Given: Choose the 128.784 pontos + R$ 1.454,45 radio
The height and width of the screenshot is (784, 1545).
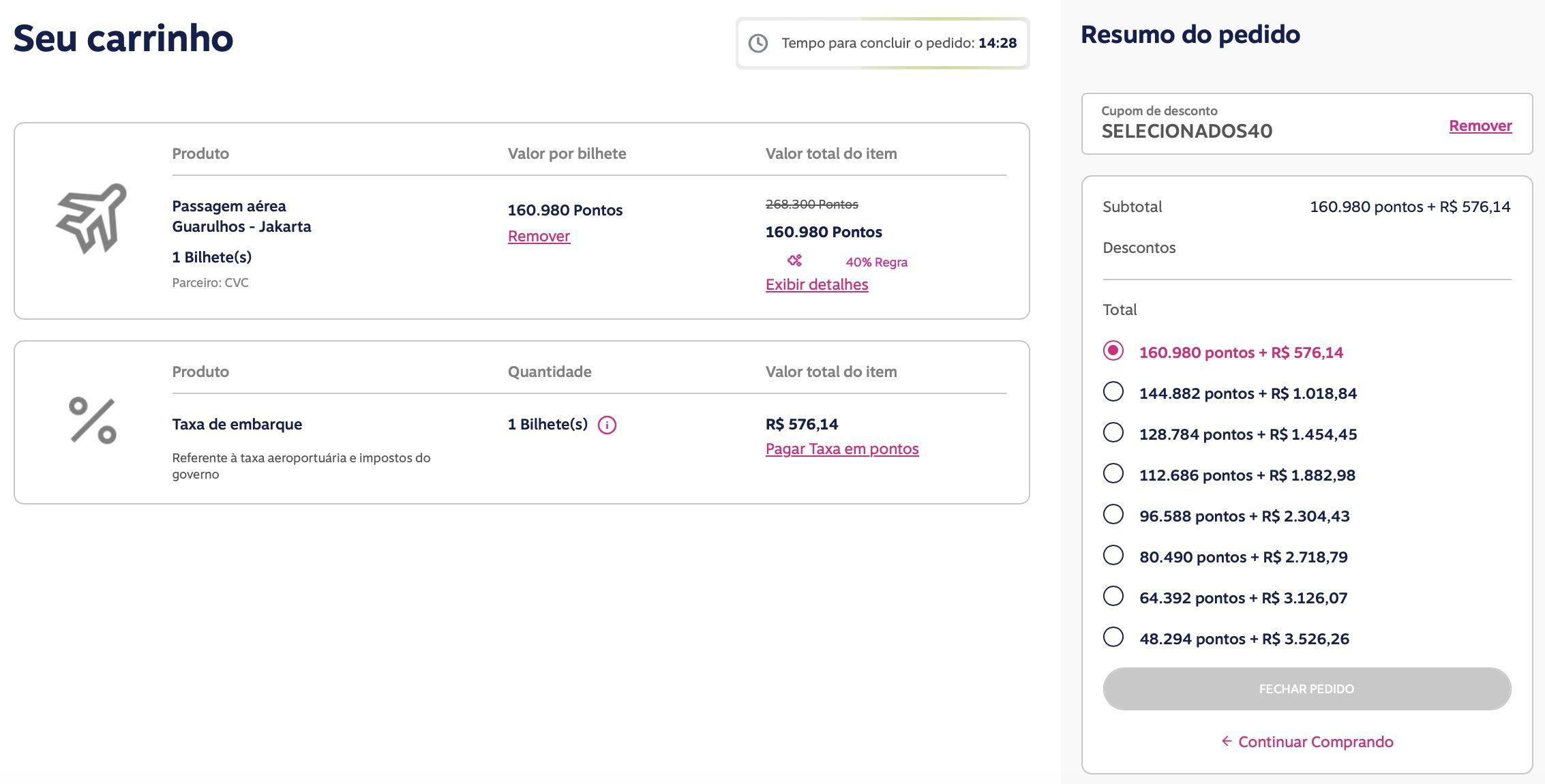Looking at the screenshot, I should click(1113, 432).
